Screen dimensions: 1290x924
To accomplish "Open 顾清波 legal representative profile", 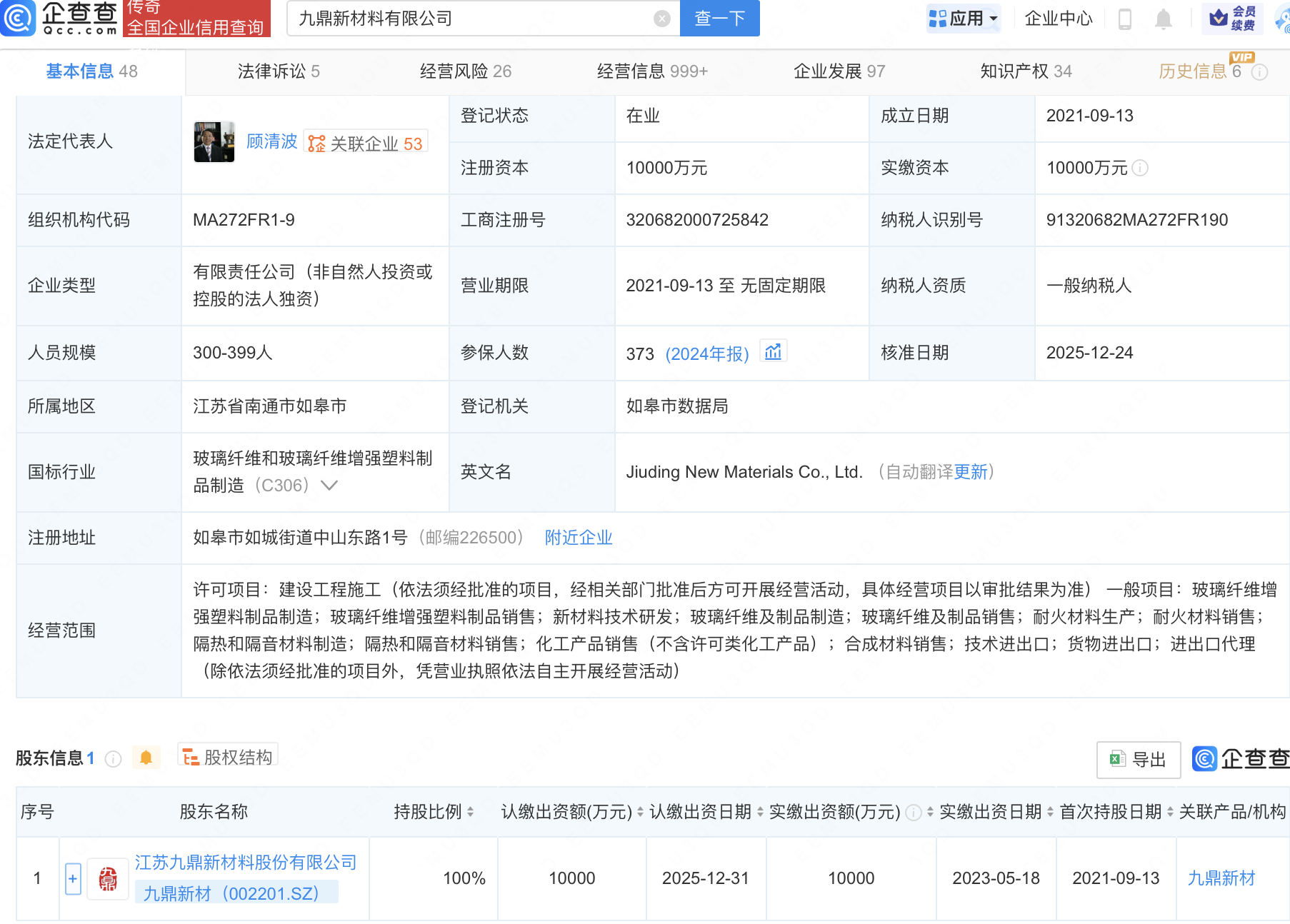I will [271, 142].
